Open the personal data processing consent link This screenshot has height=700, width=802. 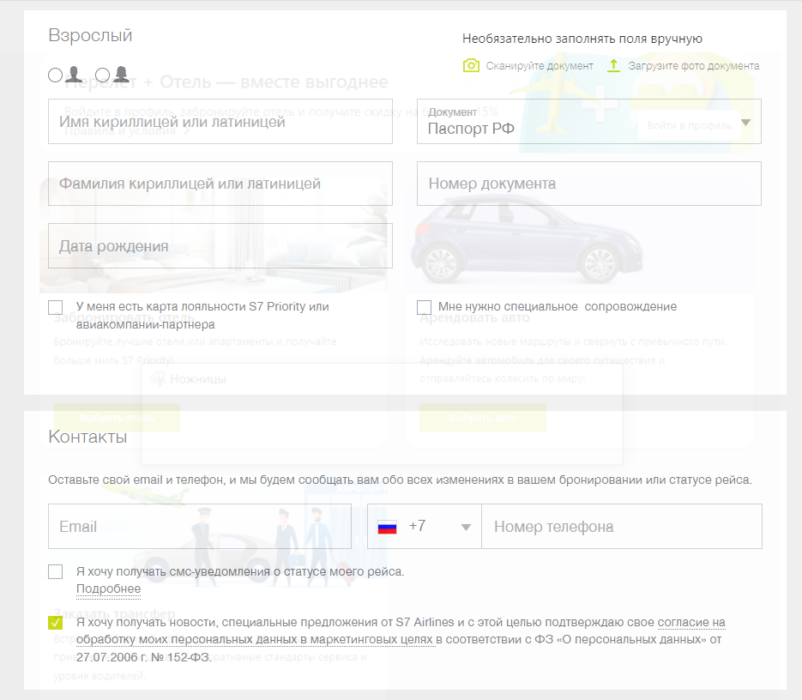[x=690, y=623]
